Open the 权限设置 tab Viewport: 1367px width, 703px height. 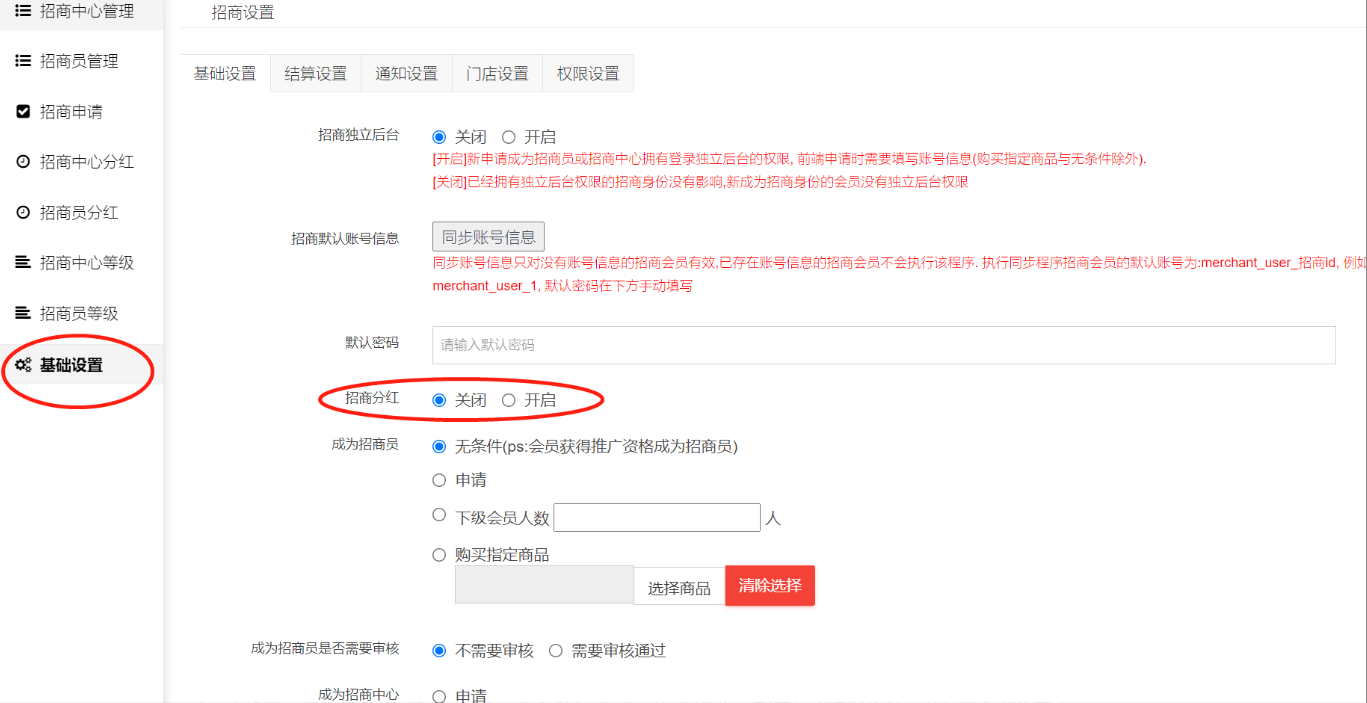(587, 73)
